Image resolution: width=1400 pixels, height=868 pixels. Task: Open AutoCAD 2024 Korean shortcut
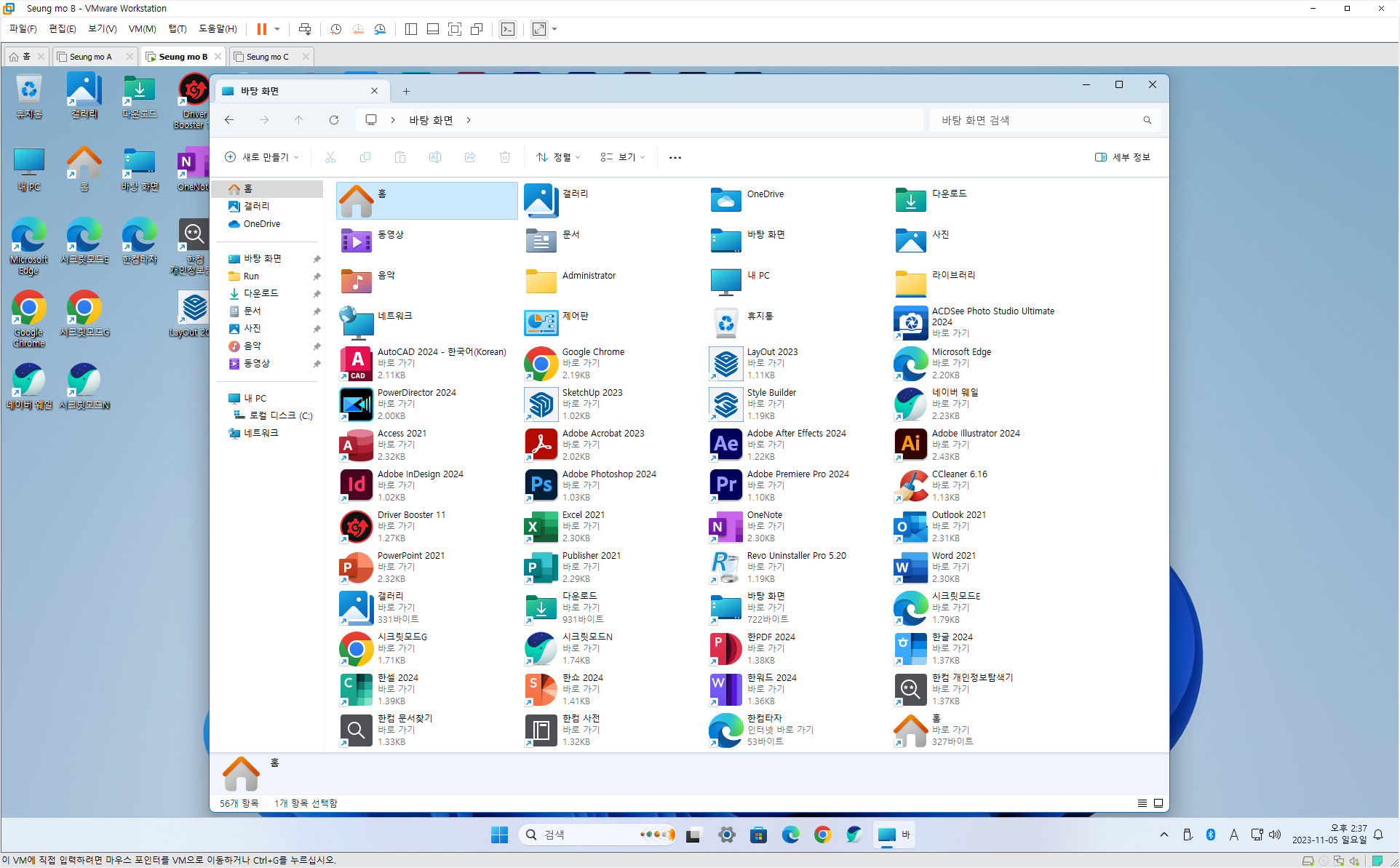point(357,363)
